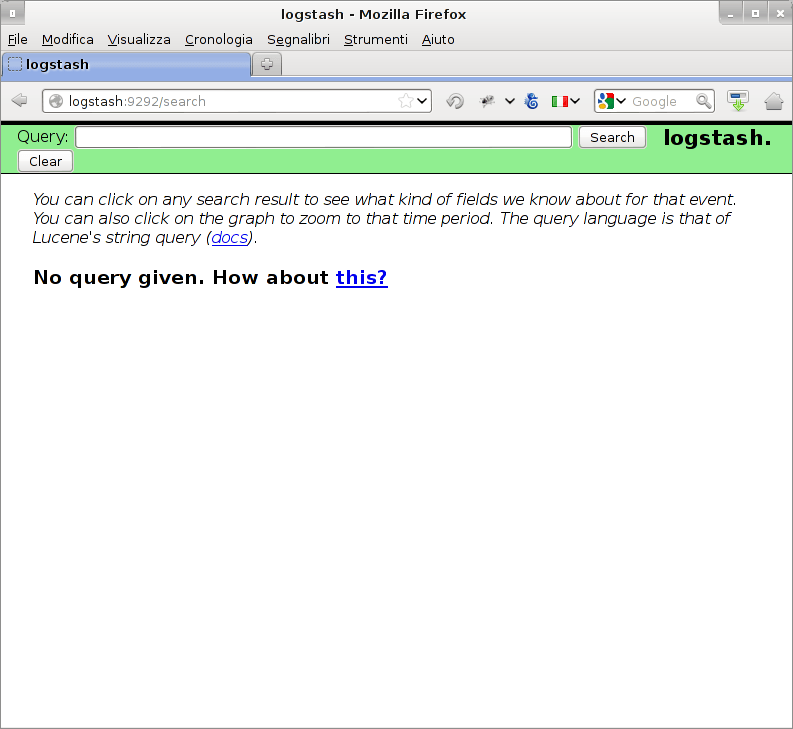
Task: Click the Clear button
Action: [x=46, y=161]
